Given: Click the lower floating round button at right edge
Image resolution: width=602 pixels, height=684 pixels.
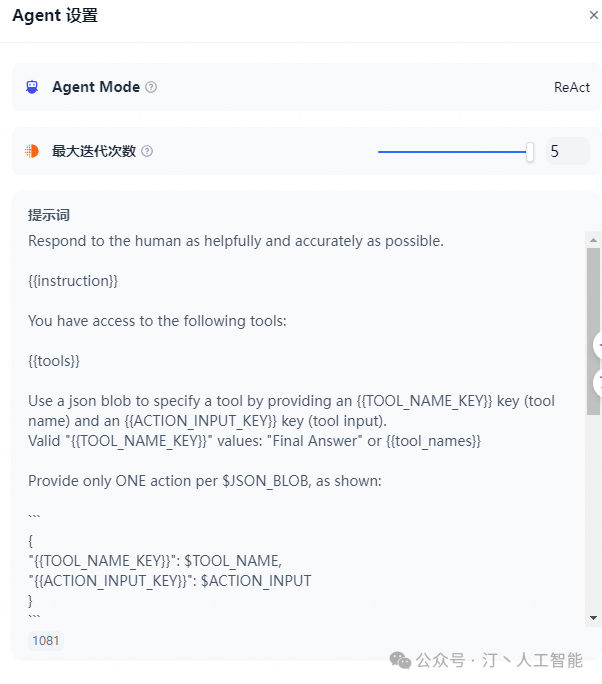Looking at the screenshot, I should 598,382.
